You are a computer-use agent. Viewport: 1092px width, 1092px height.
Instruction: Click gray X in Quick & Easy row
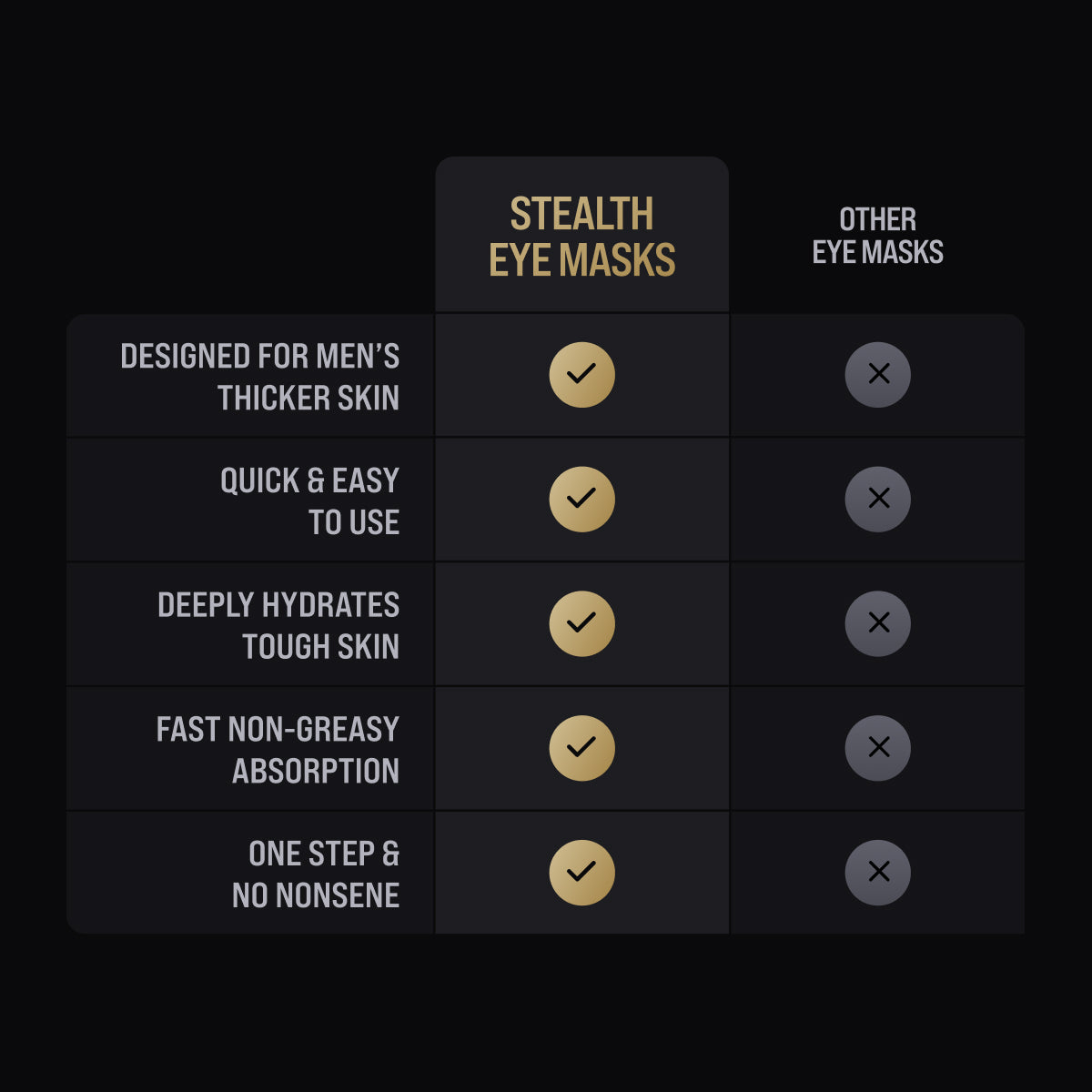(x=878, y=500)
